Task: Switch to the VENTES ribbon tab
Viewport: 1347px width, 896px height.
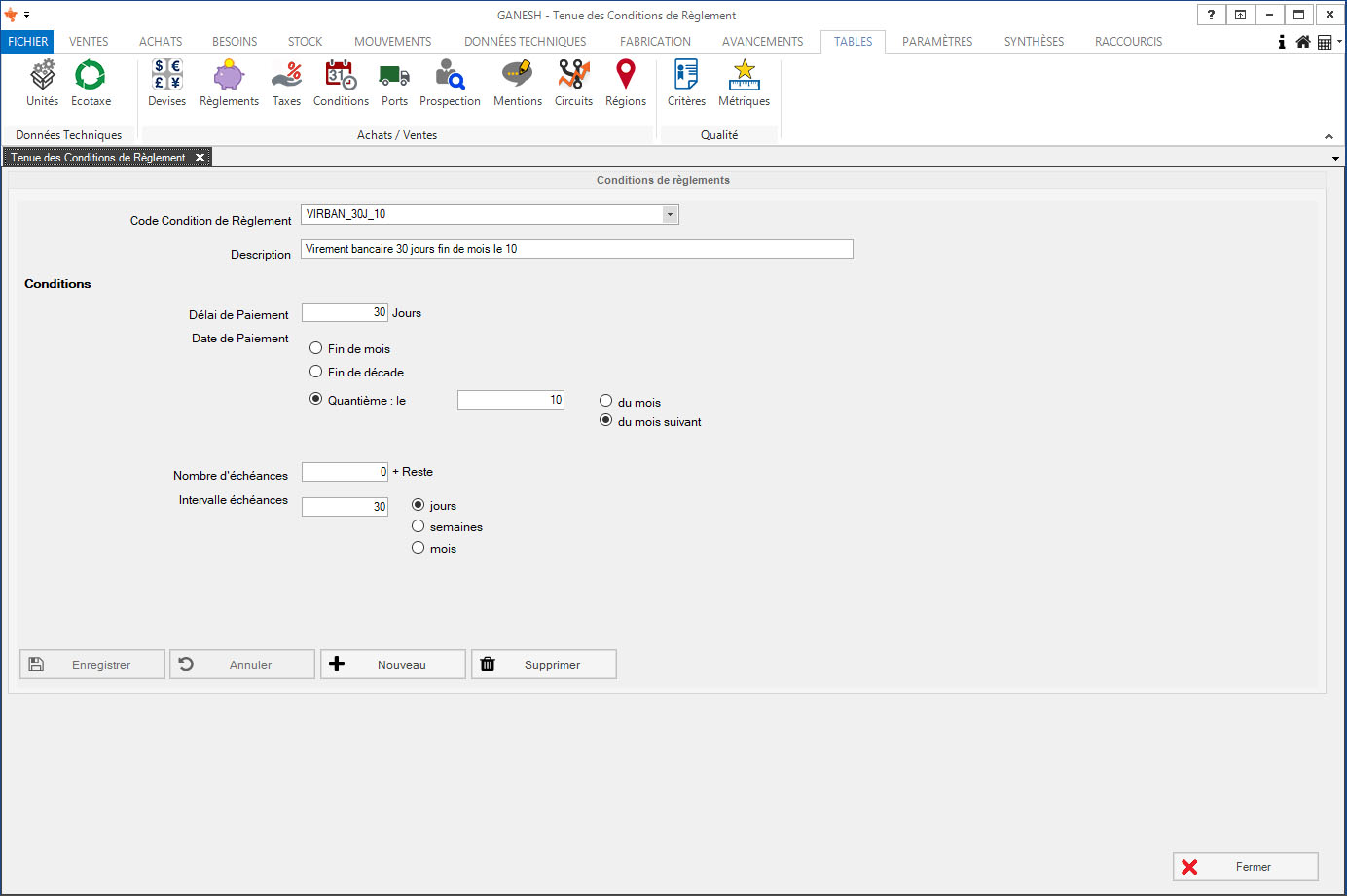Action: 89,42
